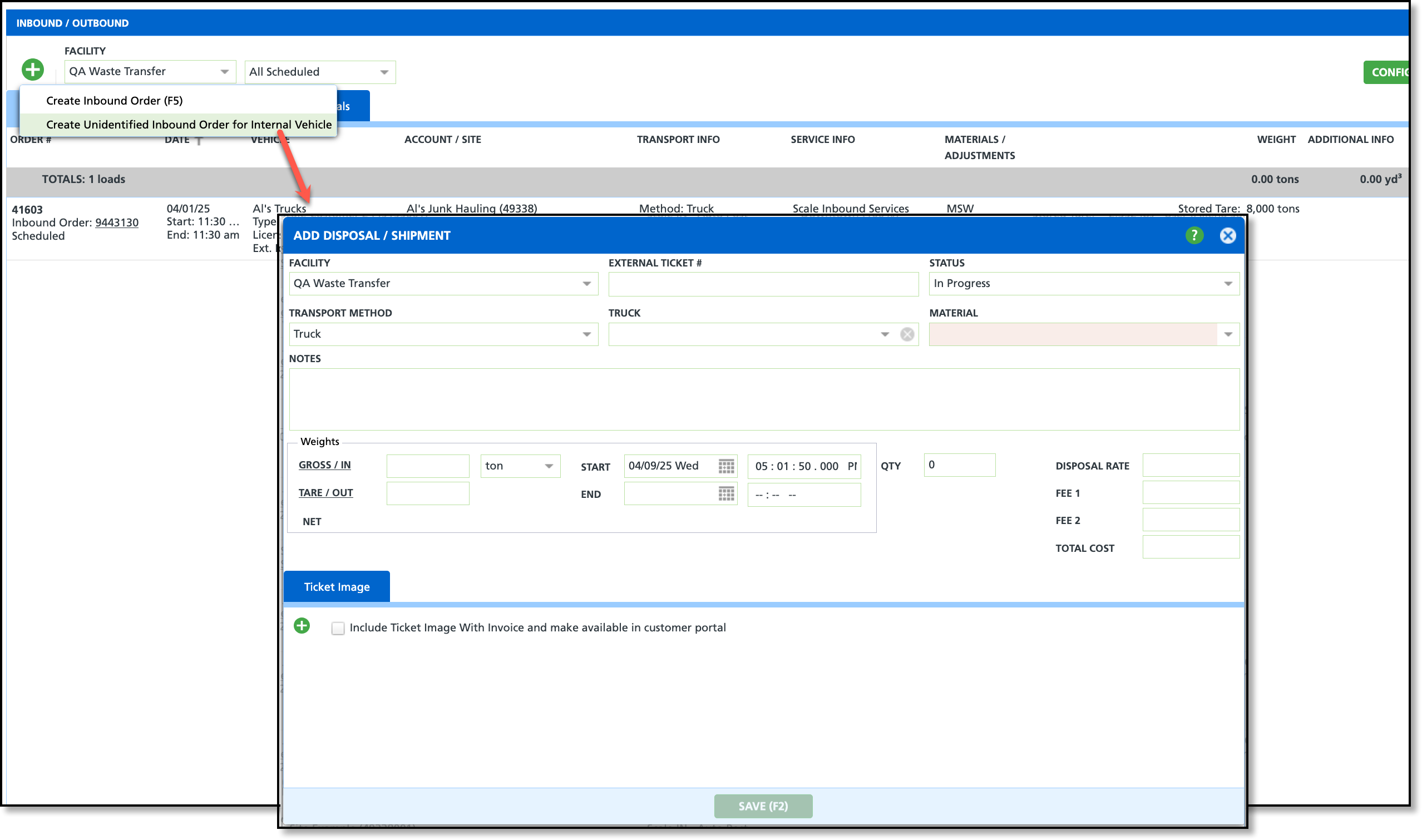Toggle Include Ticket Image With Invoice checkbox
The height and width of the screenshot is (840, 1422).
click(338, 628)
